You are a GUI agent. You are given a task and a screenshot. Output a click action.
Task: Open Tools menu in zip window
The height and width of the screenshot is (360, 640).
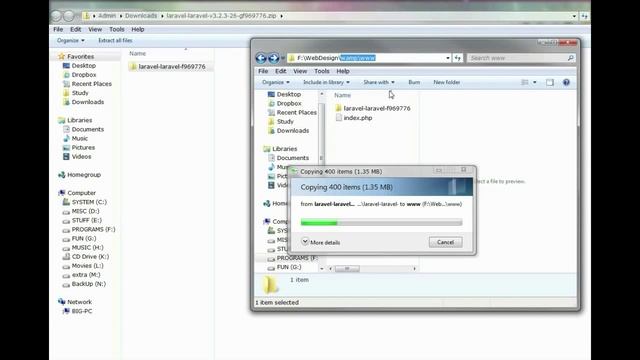coord(117,29)
